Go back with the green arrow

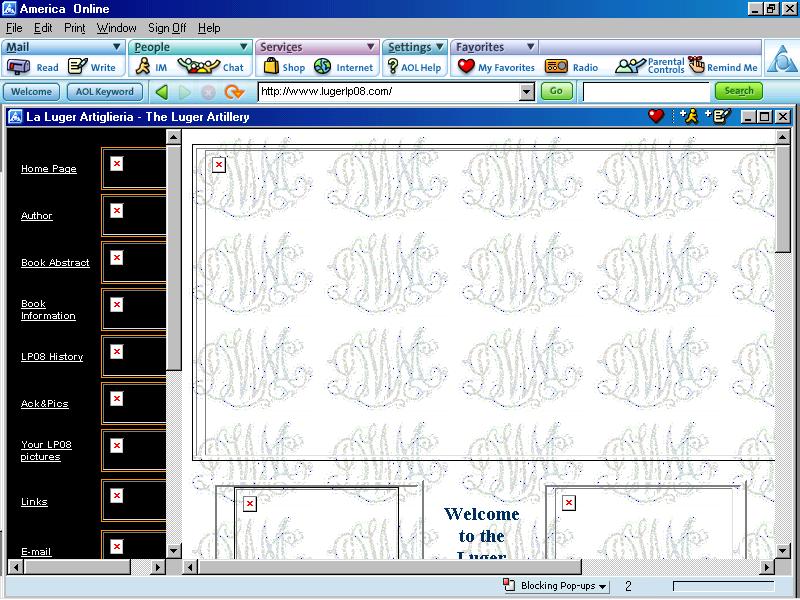(x=162, y=92)
